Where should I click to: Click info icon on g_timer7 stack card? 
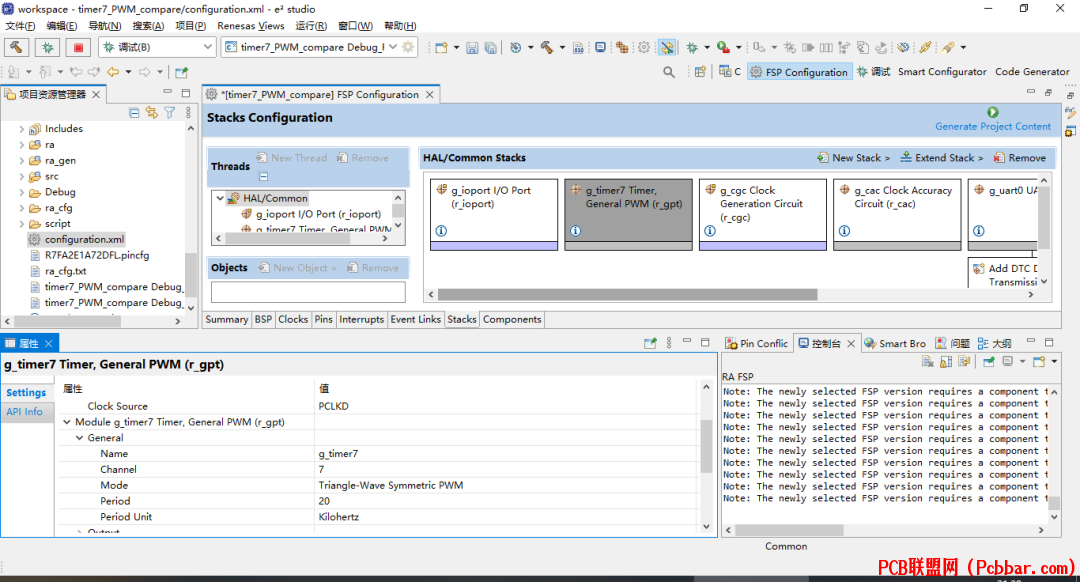point(576,231)
